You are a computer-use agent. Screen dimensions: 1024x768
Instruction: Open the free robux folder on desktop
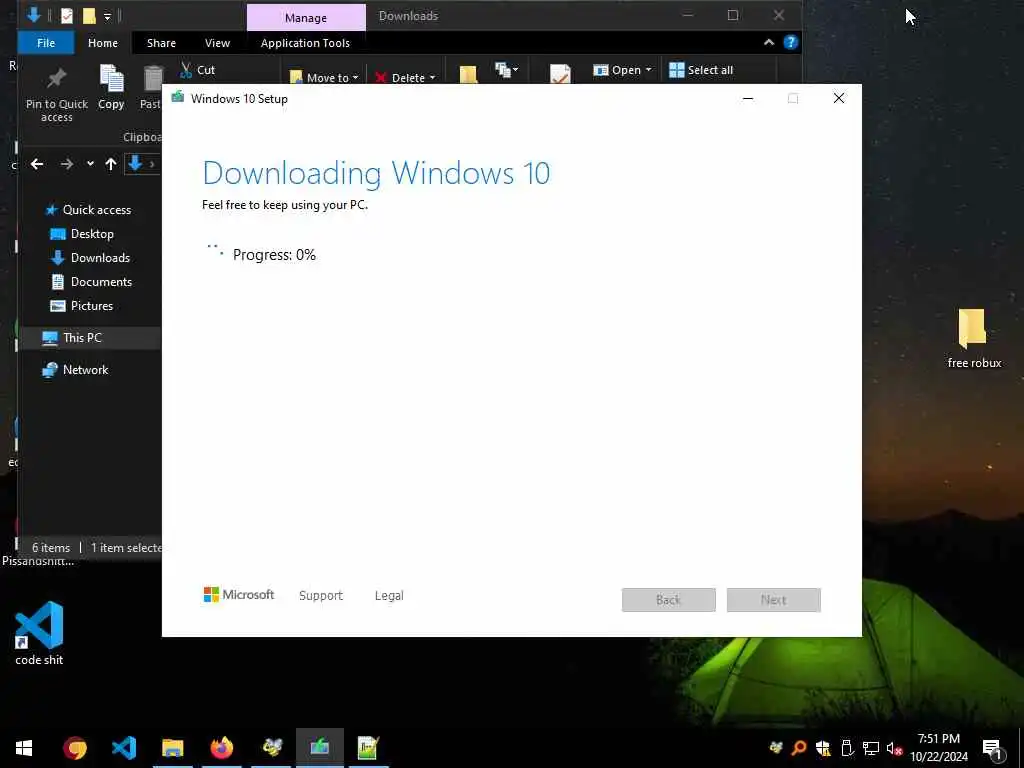(974, 338)
